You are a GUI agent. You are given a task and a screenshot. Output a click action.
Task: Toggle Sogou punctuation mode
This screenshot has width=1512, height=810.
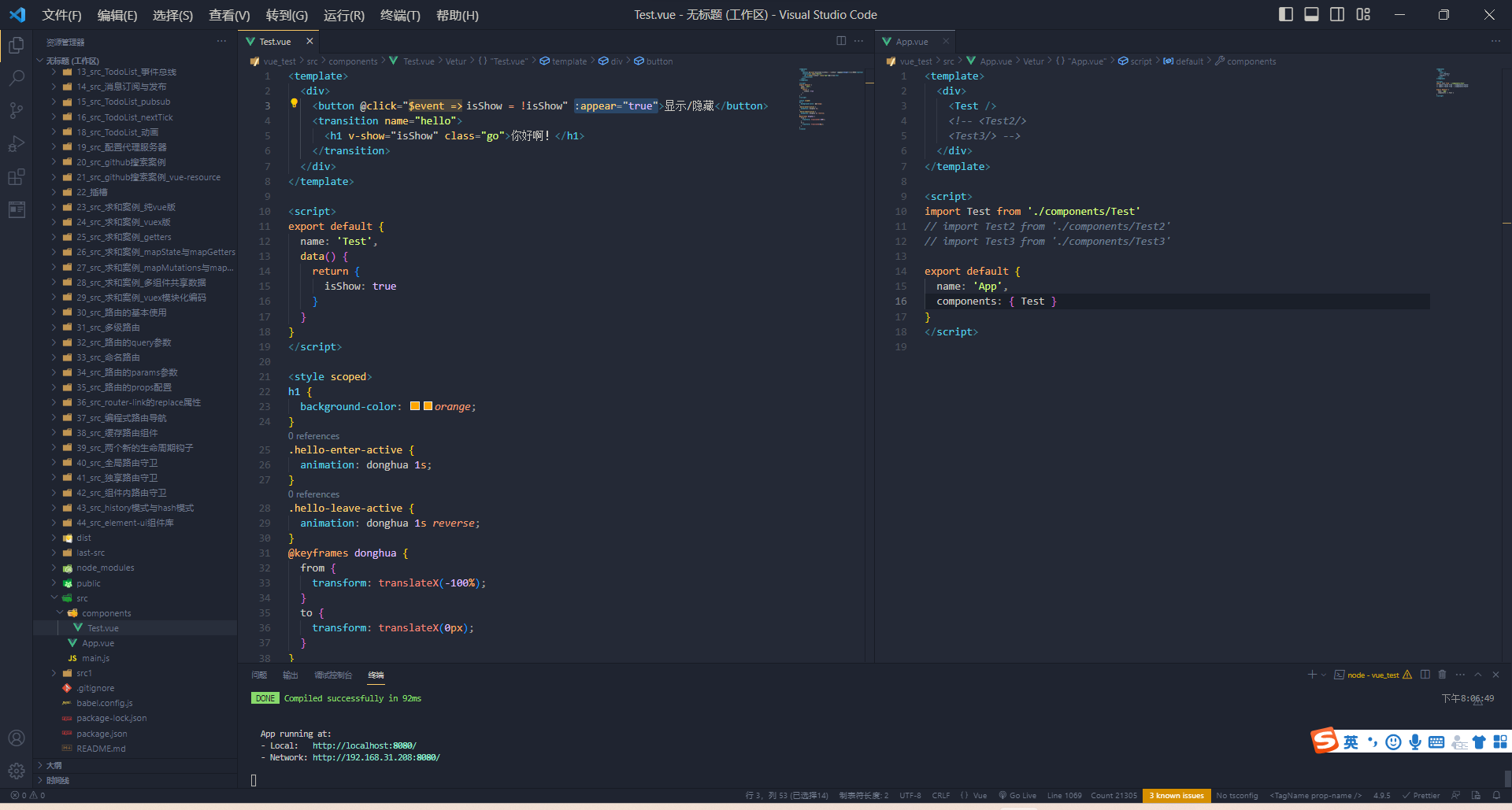[x=1373, y=742]
